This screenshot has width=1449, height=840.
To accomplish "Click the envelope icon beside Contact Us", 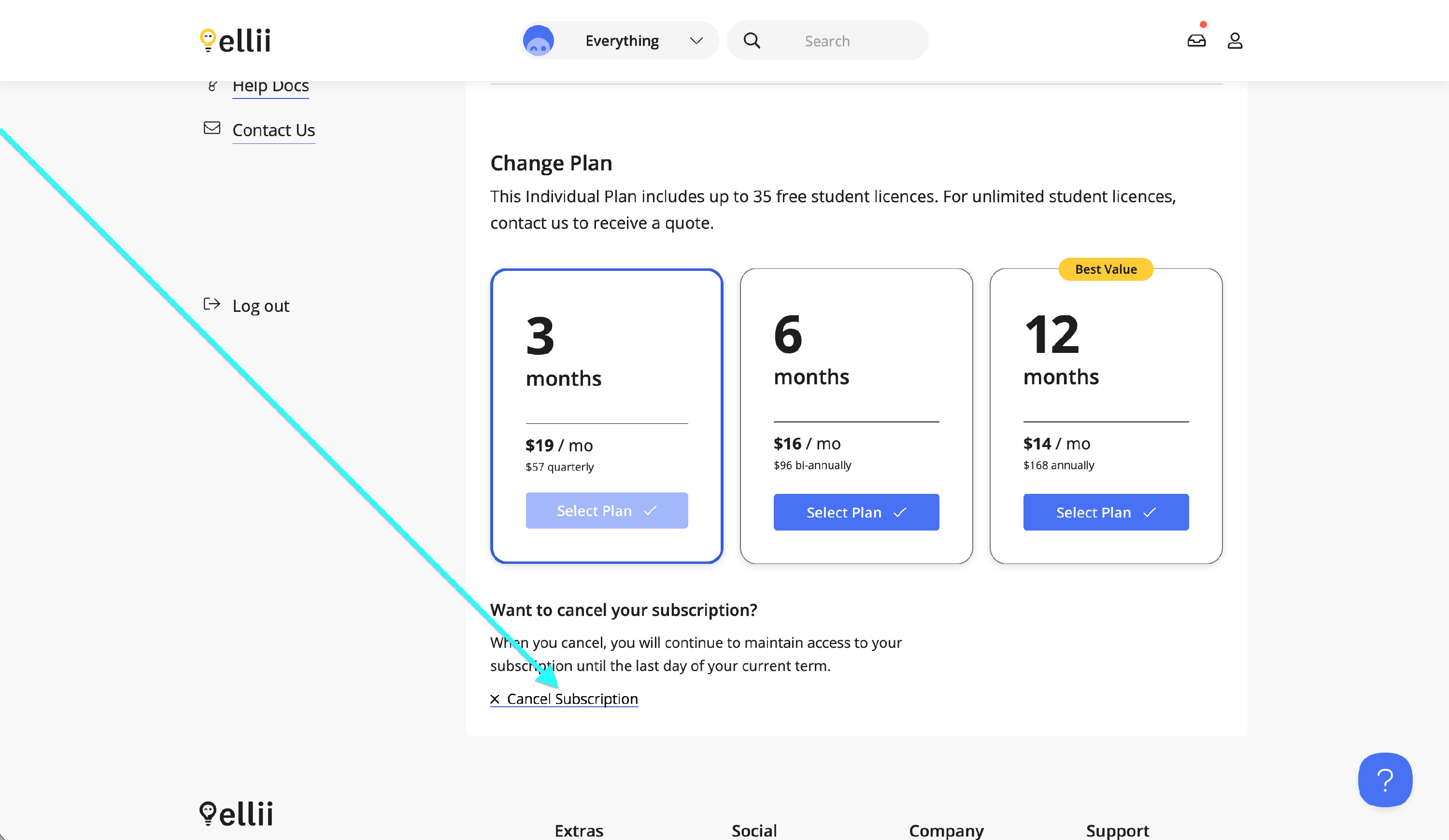I will pyautogui.click(x=212, y=128).
